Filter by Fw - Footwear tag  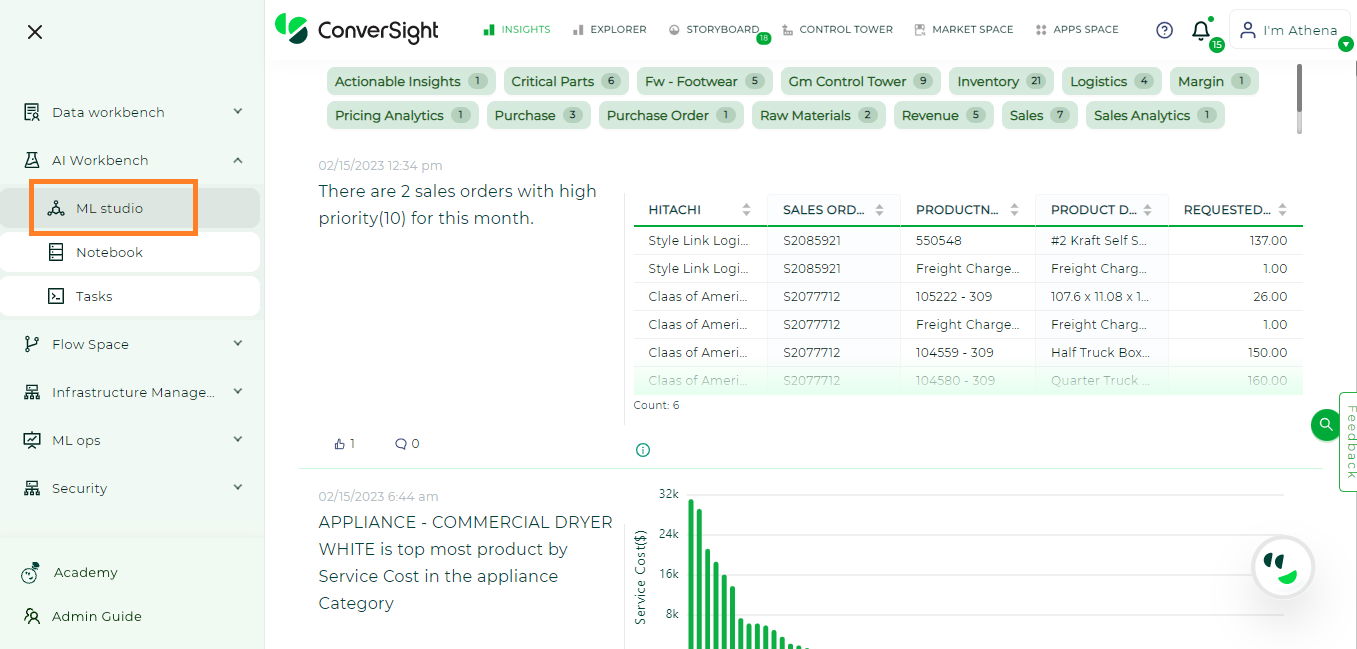point(703,82)
